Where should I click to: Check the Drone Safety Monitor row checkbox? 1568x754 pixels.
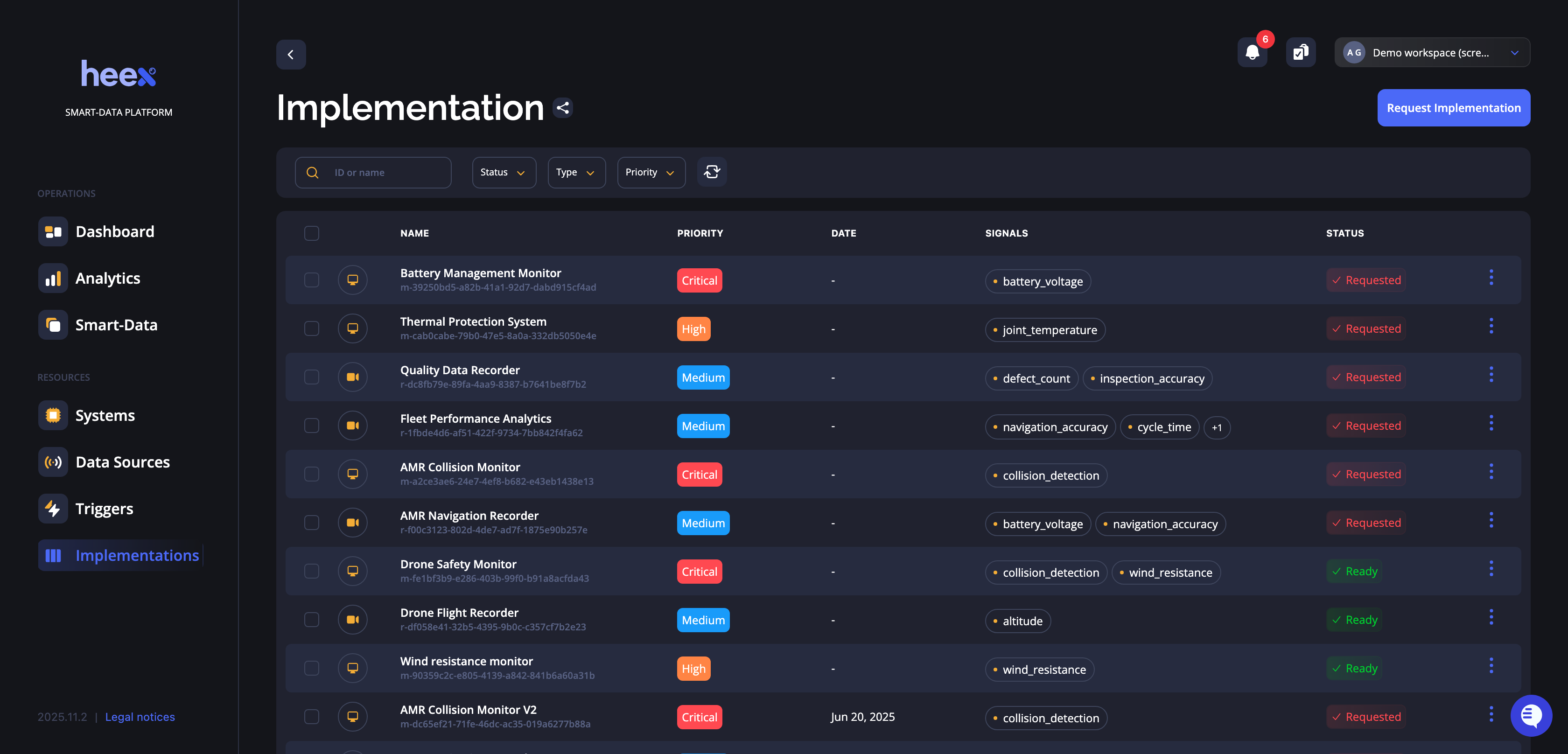click(x=311, y=571)
